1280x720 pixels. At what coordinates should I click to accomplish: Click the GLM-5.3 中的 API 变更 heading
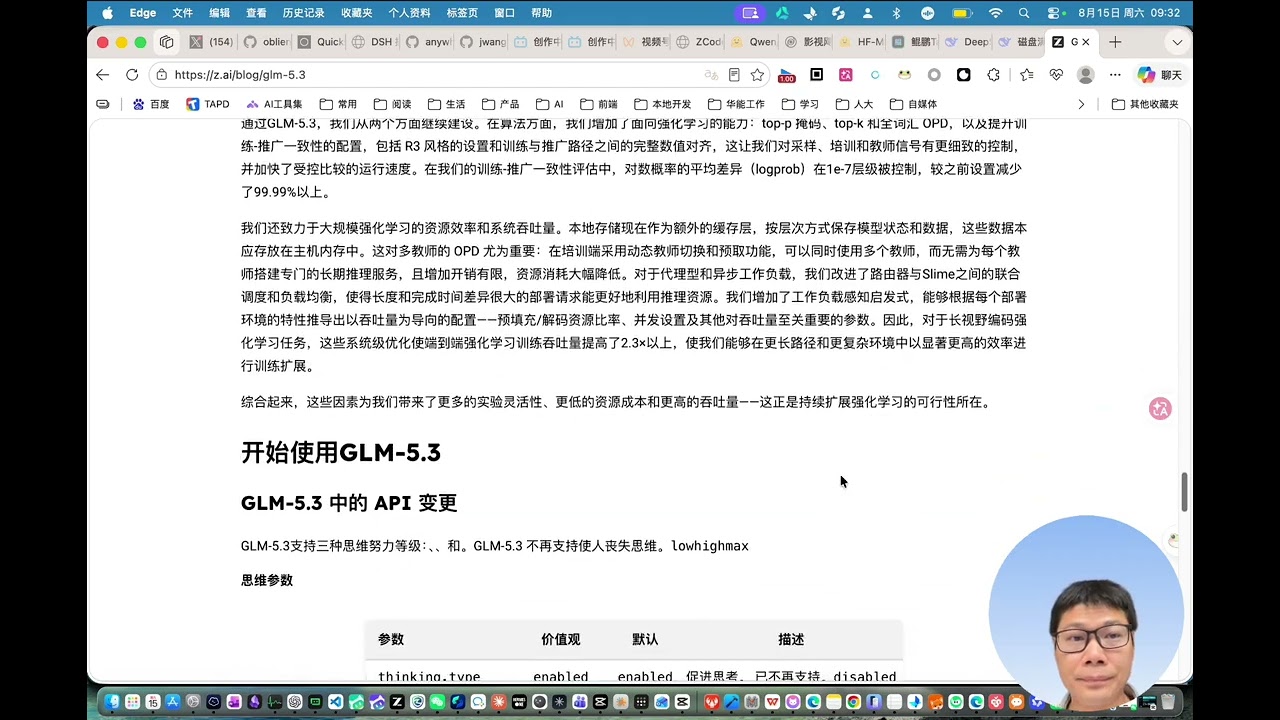349,503
